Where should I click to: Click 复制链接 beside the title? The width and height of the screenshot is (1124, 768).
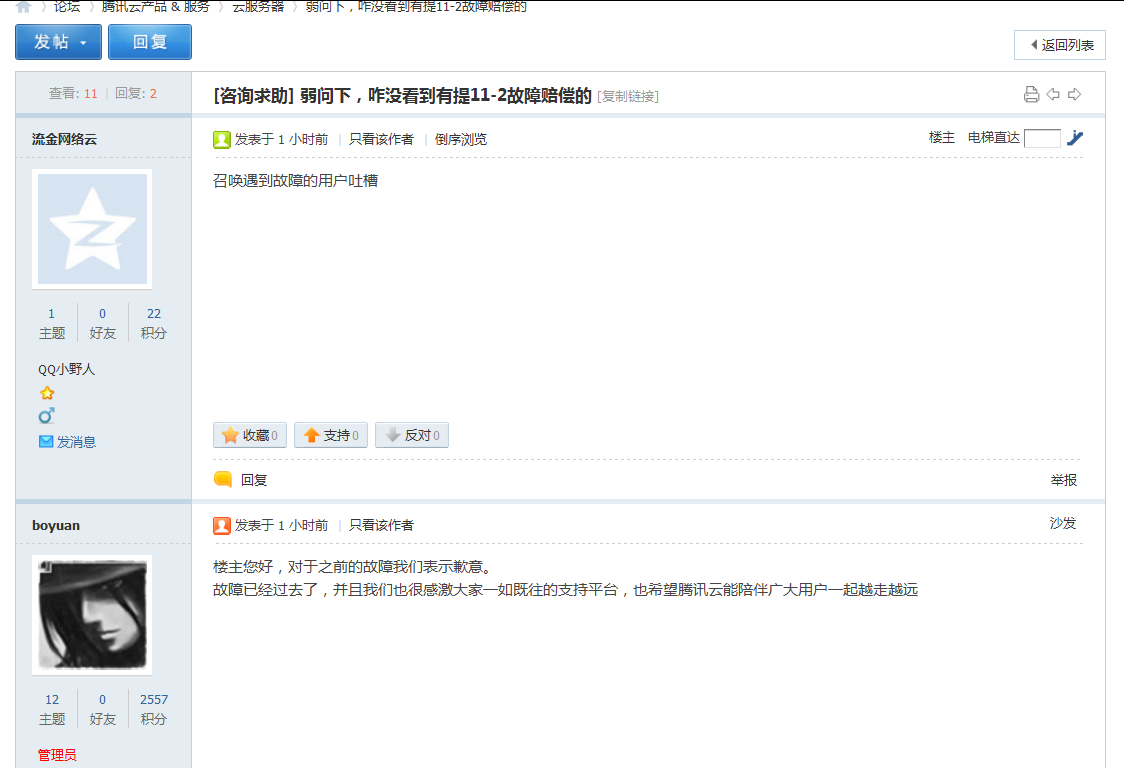coord(628,96)
